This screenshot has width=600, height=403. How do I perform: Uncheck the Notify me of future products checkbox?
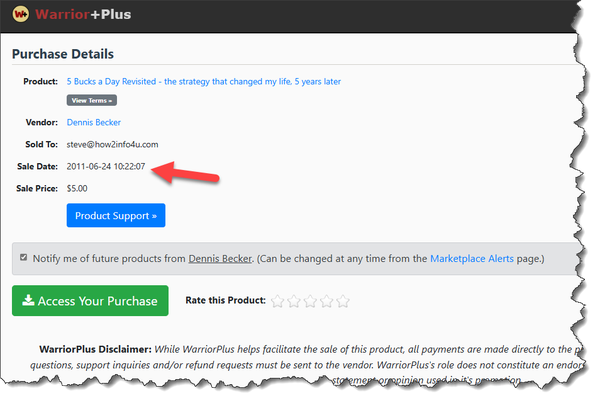point(24,258)
